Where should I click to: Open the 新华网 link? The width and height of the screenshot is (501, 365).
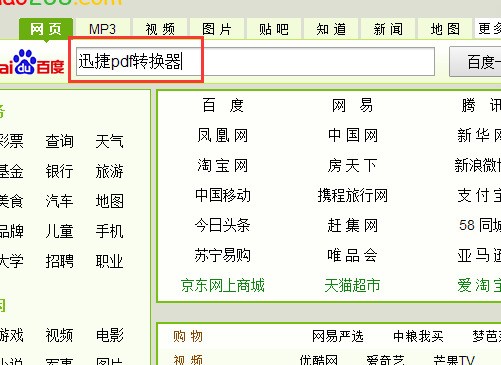pyautogui.click(x=479, y=135)
